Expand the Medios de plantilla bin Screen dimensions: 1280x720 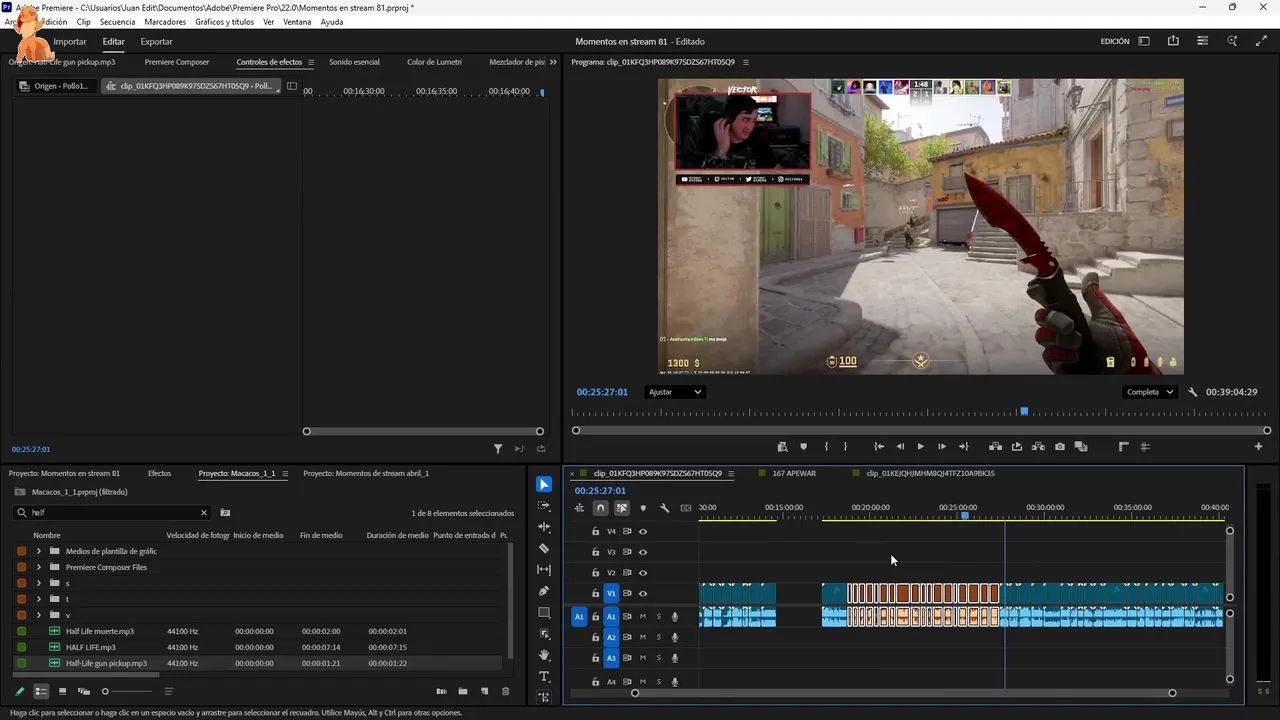pos(39,551)
